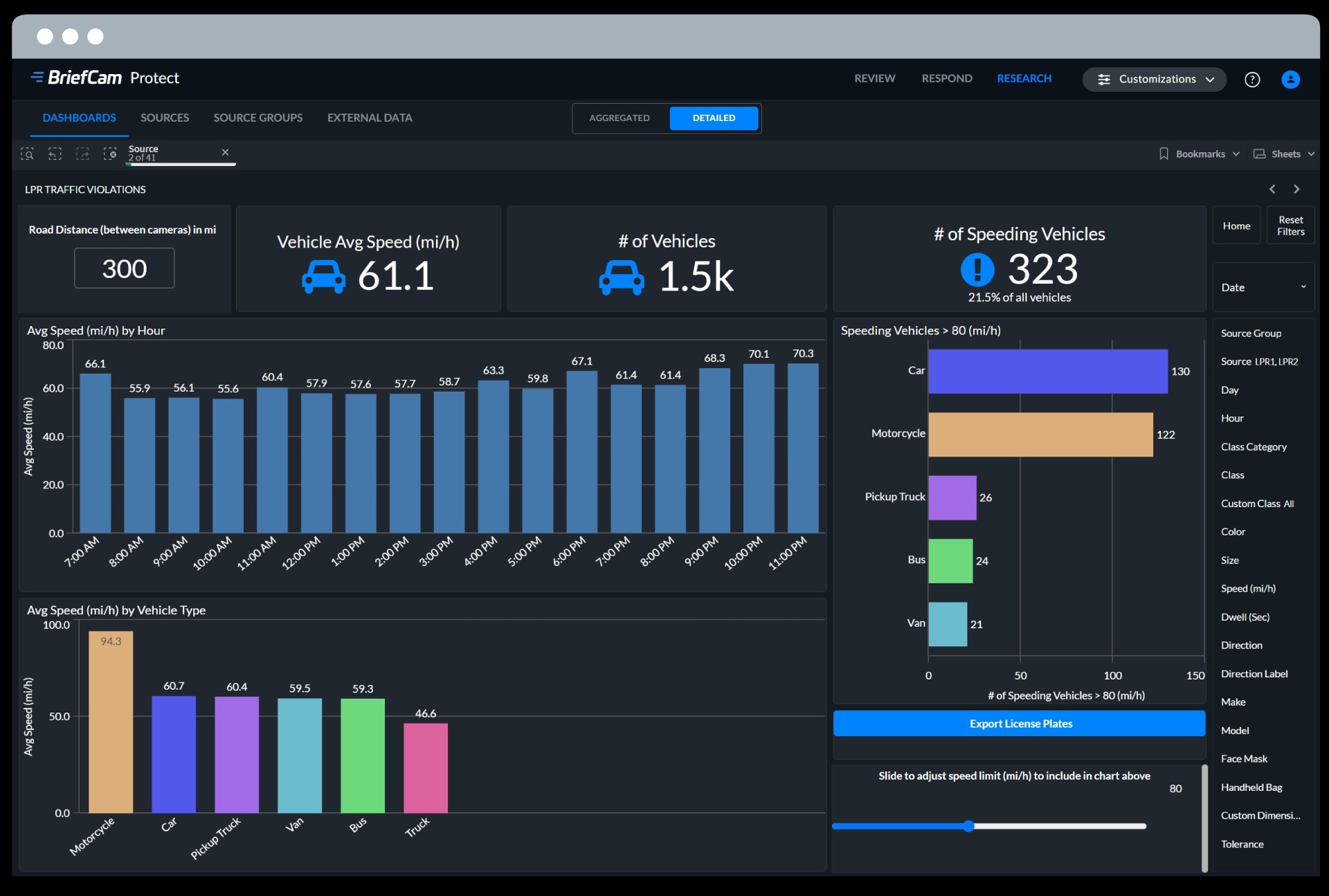The width and height of the screenshot is (1329, 896).
Task: Open the Bookmarks dropdown
Action: [1199, 154]
